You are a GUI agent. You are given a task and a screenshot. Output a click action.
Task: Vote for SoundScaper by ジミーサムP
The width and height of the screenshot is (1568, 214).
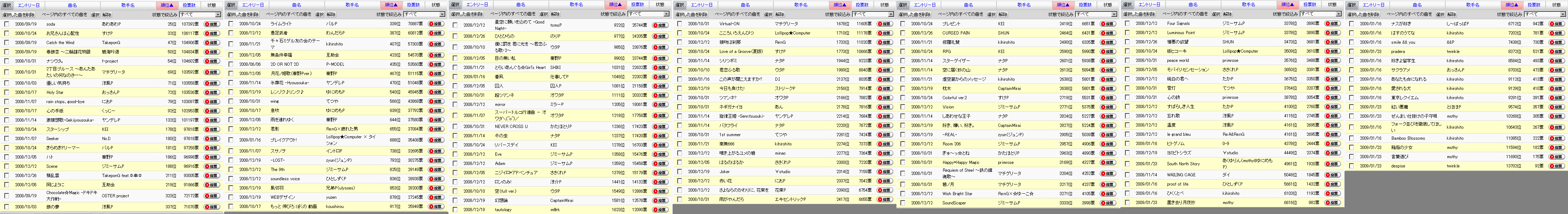pyautogui.click(x=1108, y=203)
